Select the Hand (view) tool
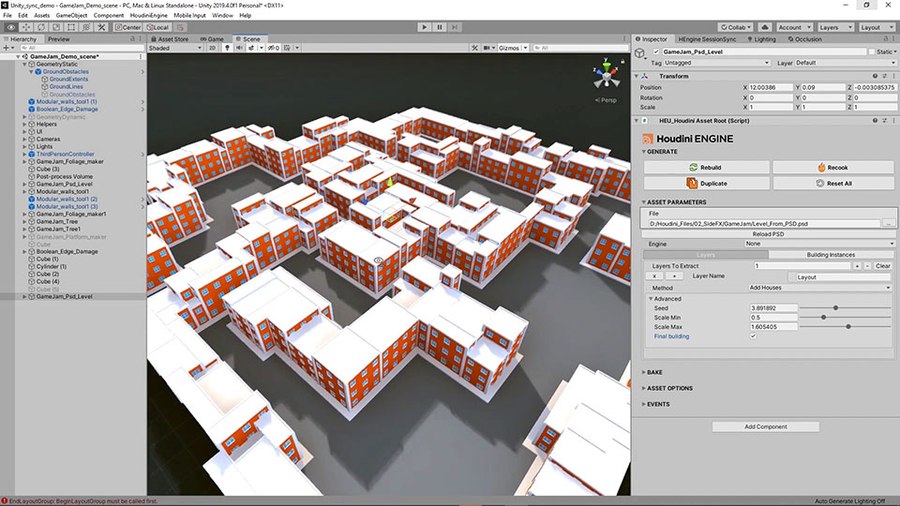This screenshot has width=900, height=506. [x=11, y=27]
